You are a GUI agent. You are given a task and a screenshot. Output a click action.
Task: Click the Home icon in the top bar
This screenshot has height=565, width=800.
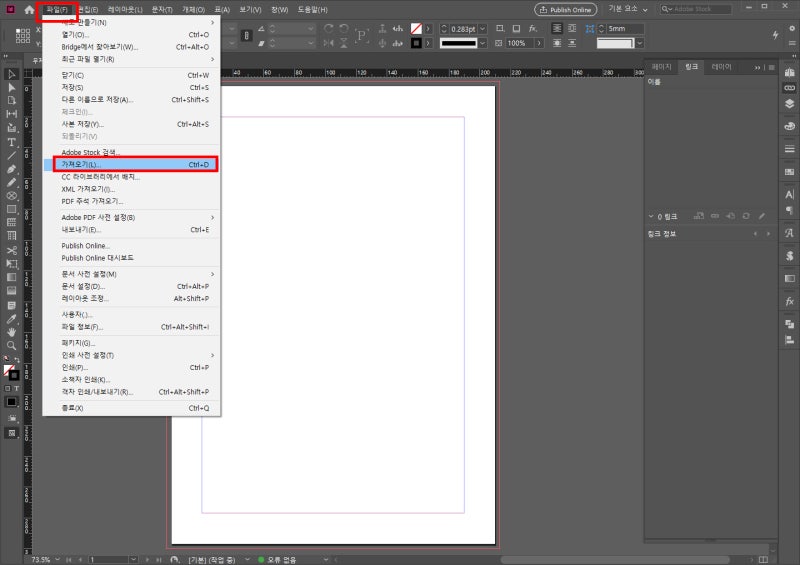pyautogui.click(x=29, y=9)
